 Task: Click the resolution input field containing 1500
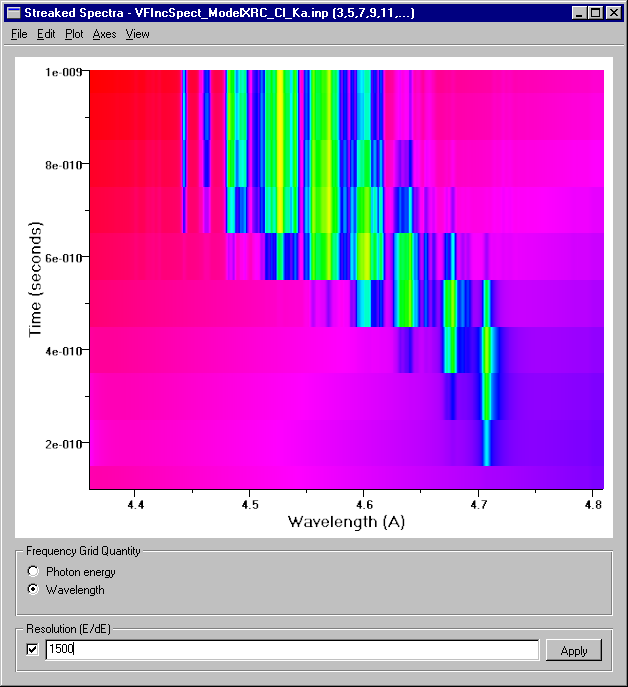[x=292, y=650]
